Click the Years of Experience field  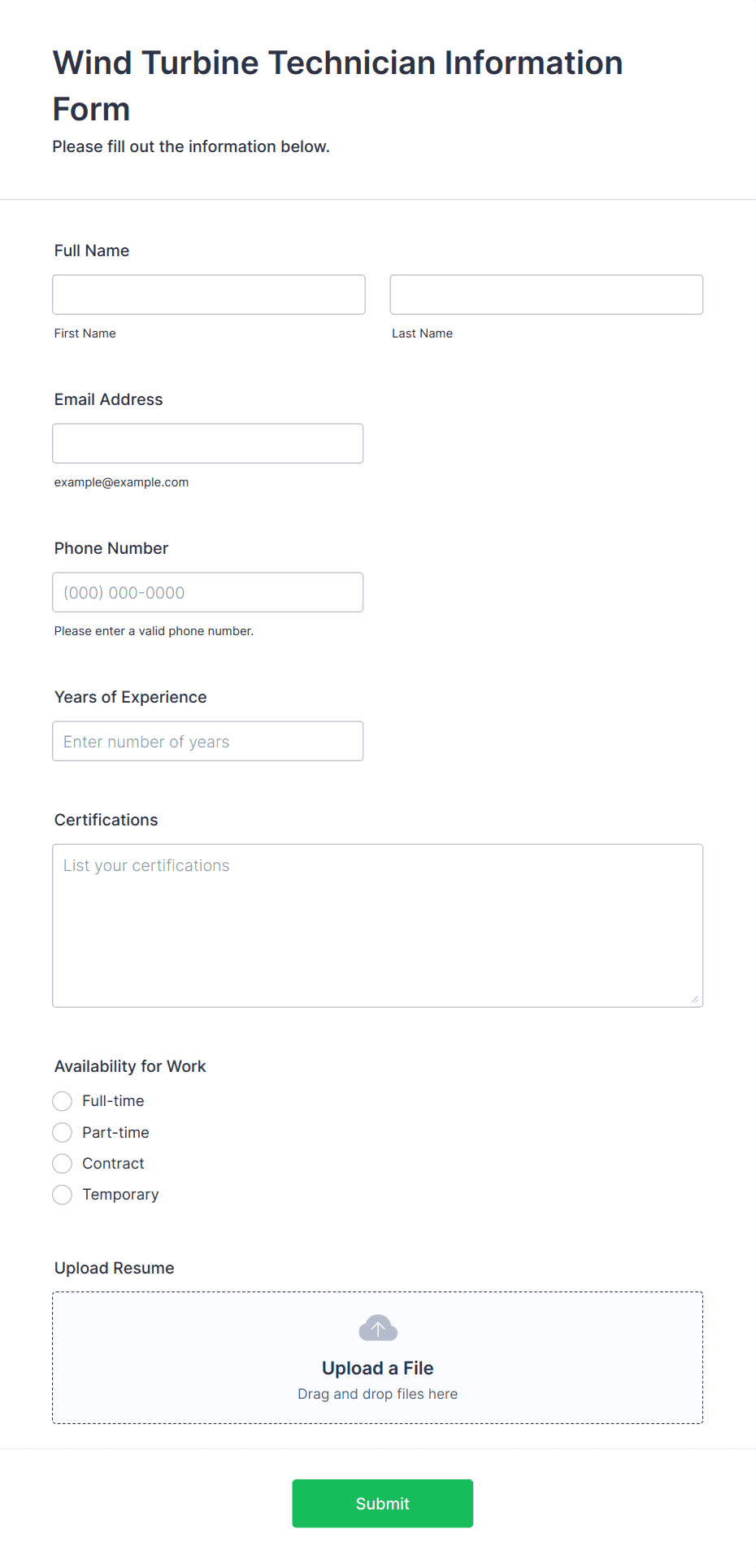click(x=208, y=741)
